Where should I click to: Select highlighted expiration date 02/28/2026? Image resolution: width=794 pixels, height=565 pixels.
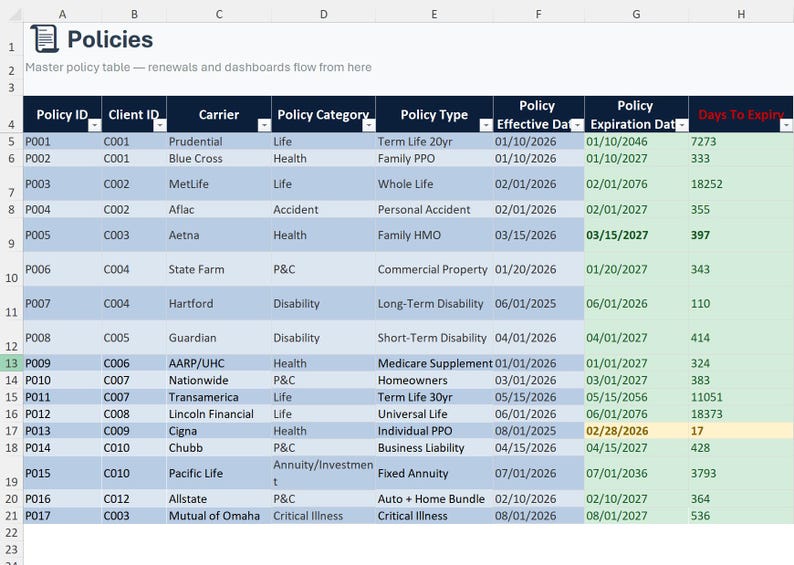[x=636, y=431]
